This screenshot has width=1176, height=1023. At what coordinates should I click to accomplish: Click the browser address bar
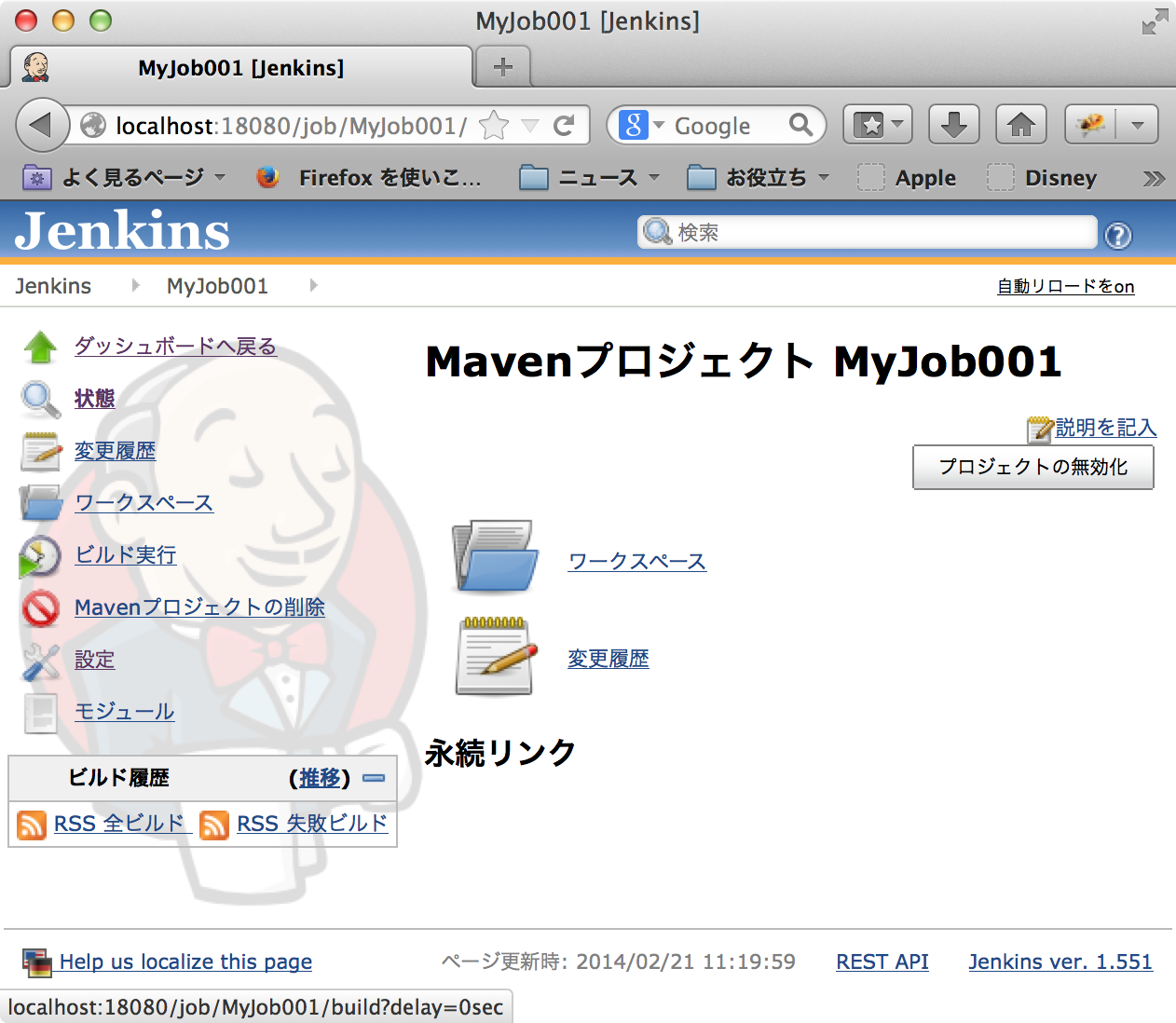291,126
